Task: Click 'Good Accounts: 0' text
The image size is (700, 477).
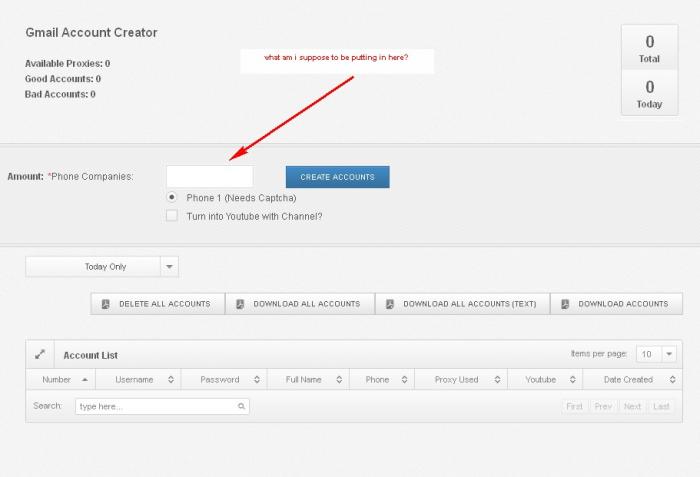Action: (x=63, y=79)
